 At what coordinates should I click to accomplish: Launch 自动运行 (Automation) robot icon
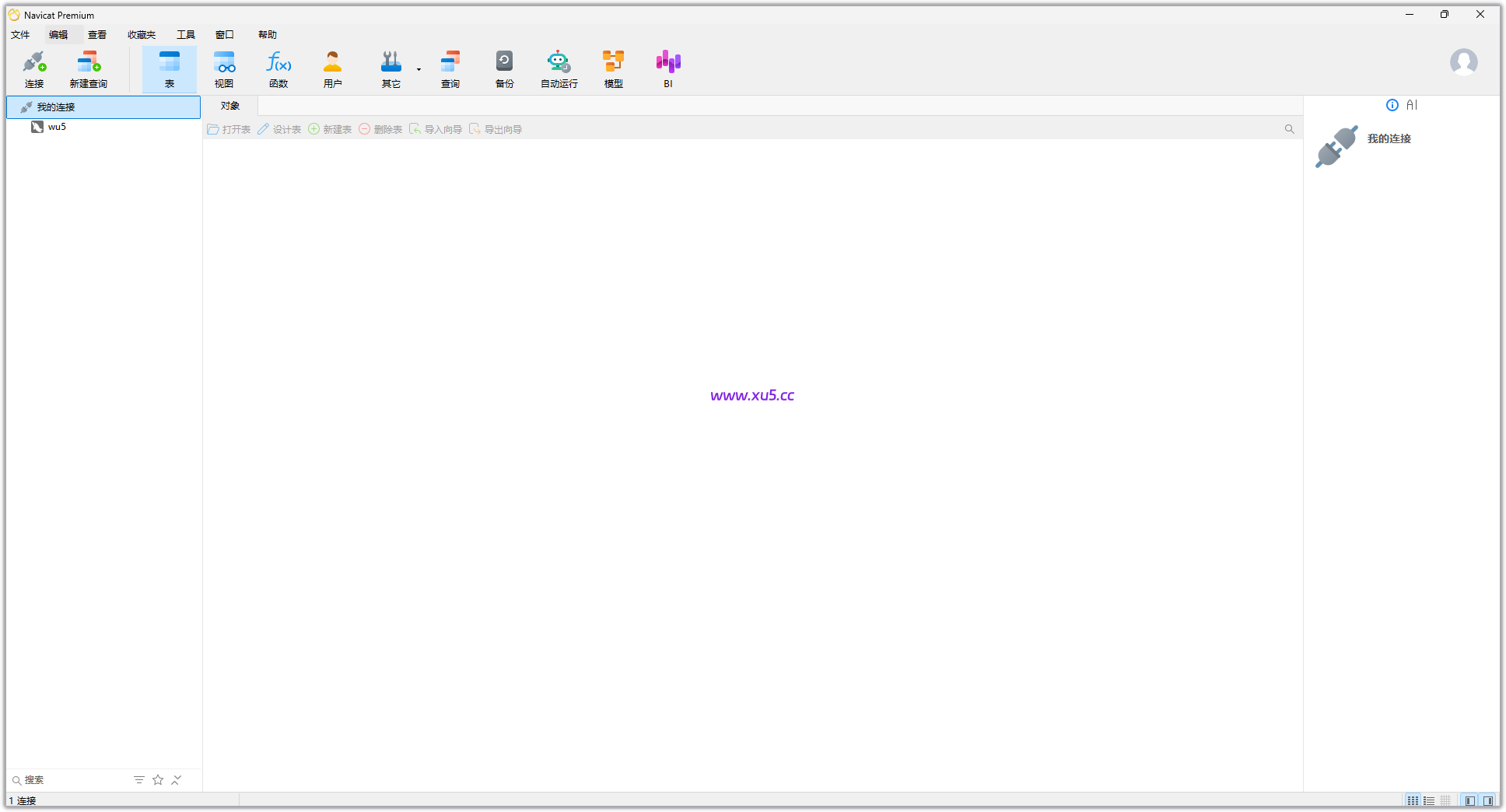(x=559, y=69)
